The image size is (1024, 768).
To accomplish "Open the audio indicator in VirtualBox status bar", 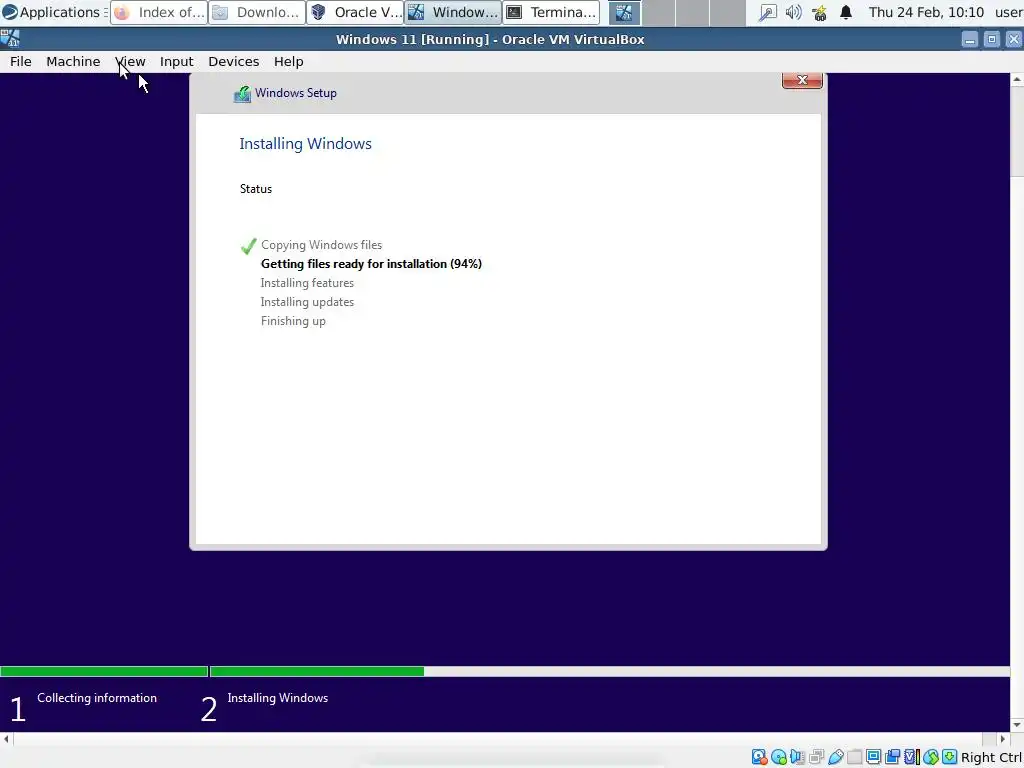I will [797, 758].
